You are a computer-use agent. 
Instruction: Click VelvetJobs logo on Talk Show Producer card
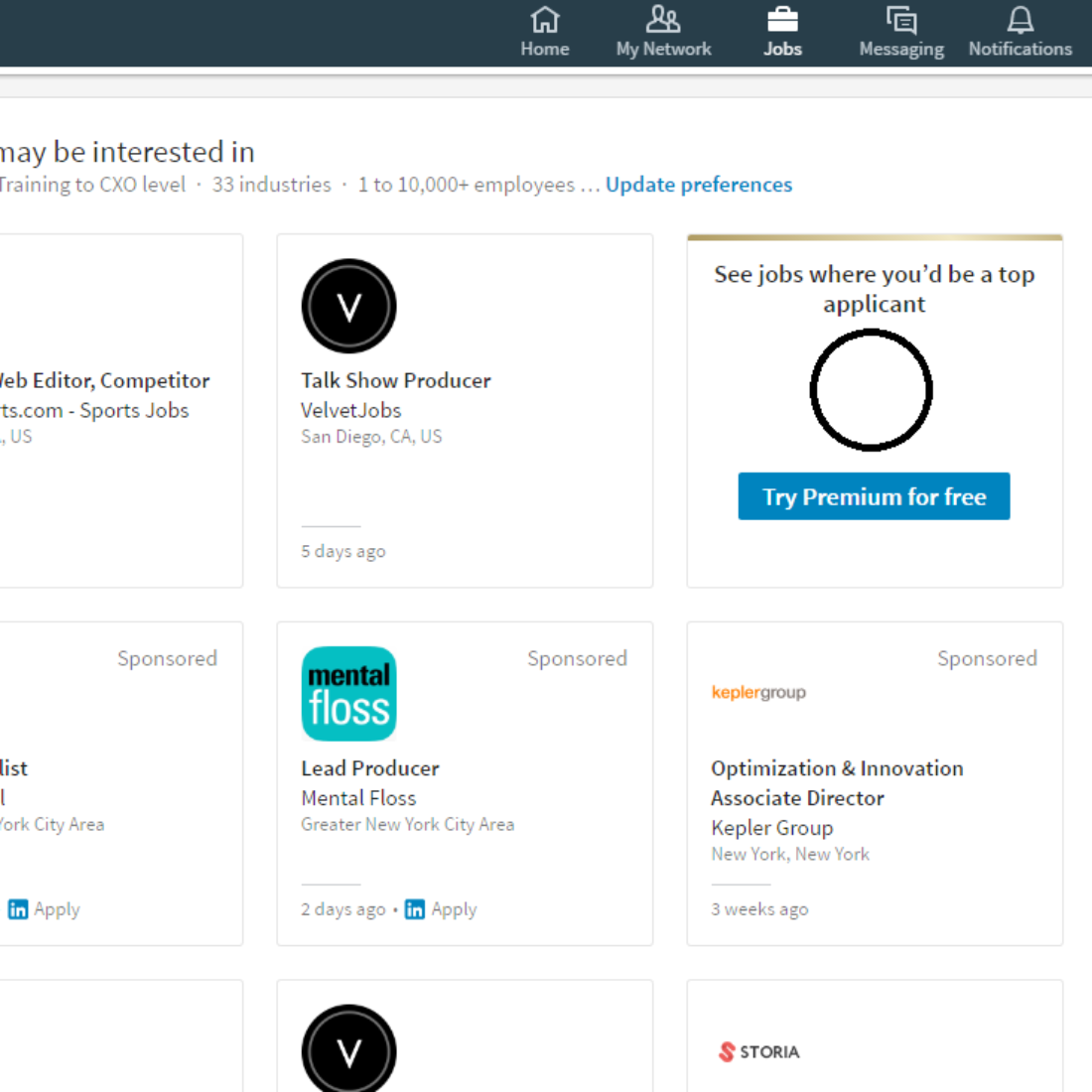(x=348, y=307)
